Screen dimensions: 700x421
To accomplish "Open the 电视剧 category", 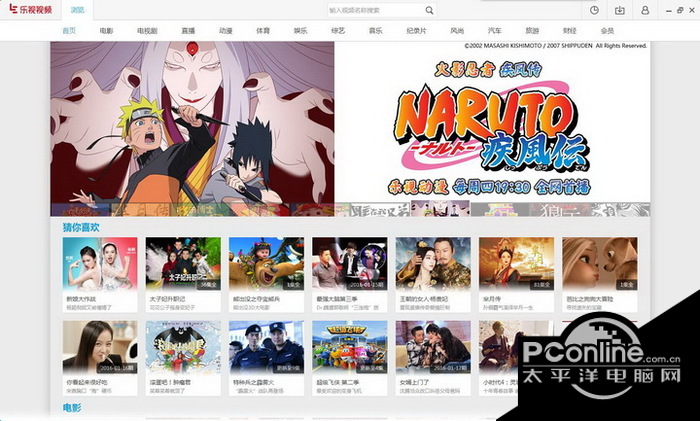I will [x=147, y=31].
